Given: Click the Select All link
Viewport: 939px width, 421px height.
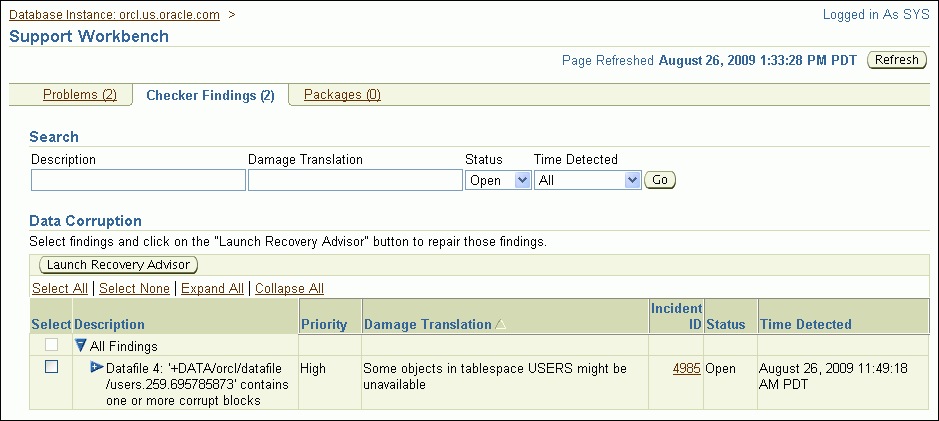Looking at the screenshot, I should pyautogui.click(x=61, y=288).
